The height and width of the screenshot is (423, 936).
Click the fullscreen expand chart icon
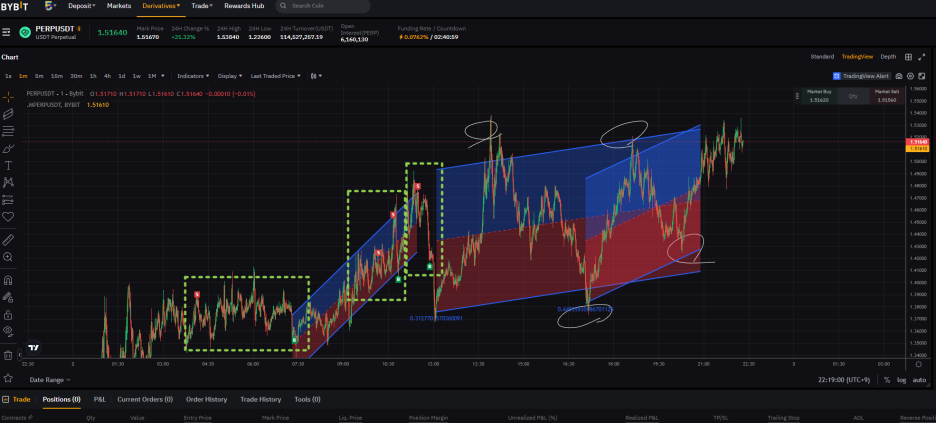click(x=922, y=57)
